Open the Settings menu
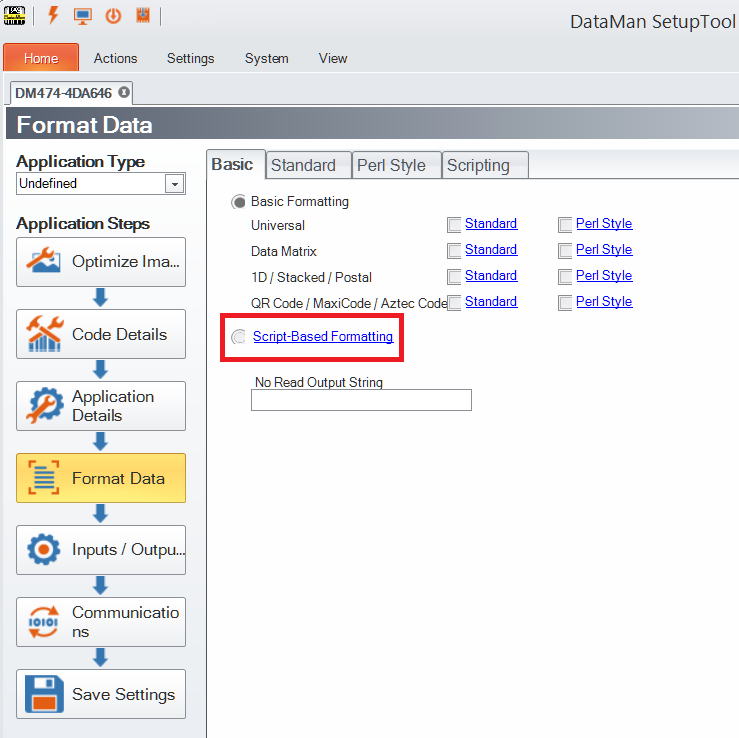 [190, 58]
